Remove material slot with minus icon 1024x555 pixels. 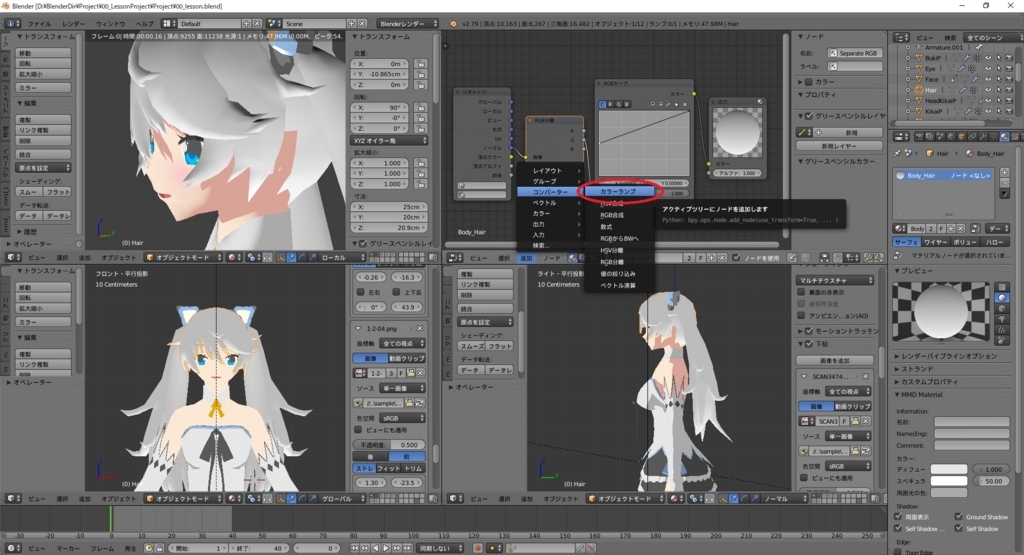1004,183
